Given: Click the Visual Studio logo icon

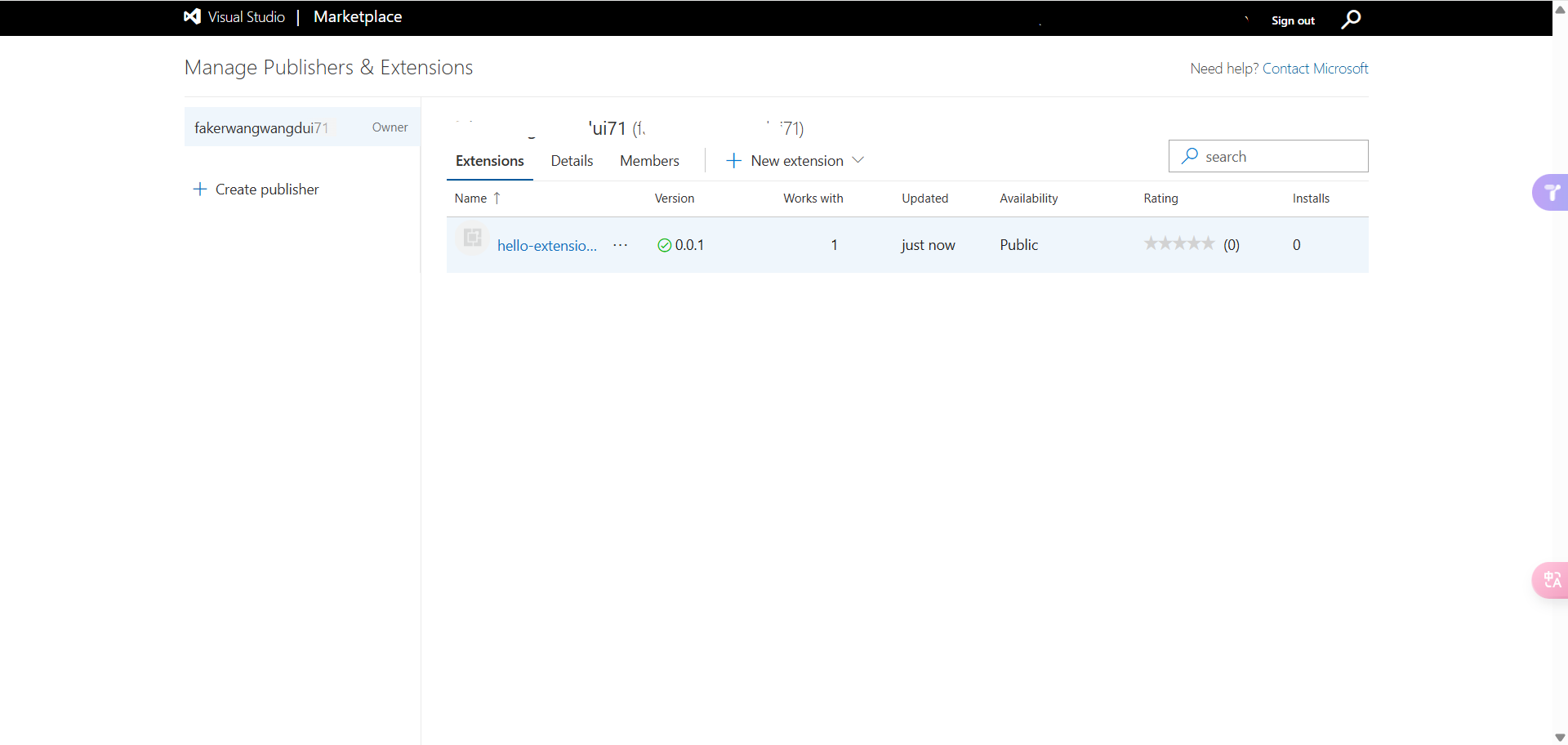Looking at the screenshot, I should pyautogui.click(x=192, y=16).
